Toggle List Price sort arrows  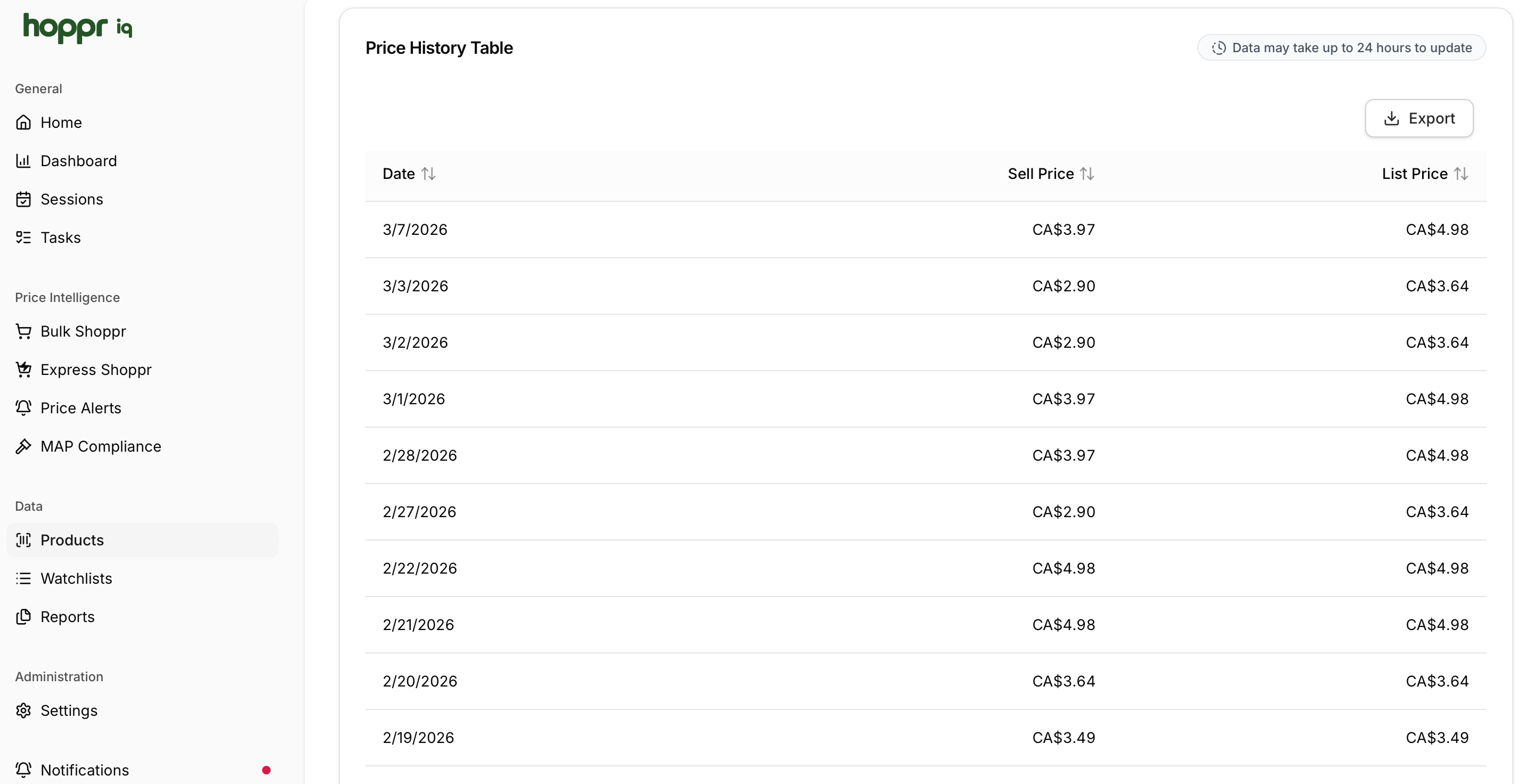tap(1461, 174)
